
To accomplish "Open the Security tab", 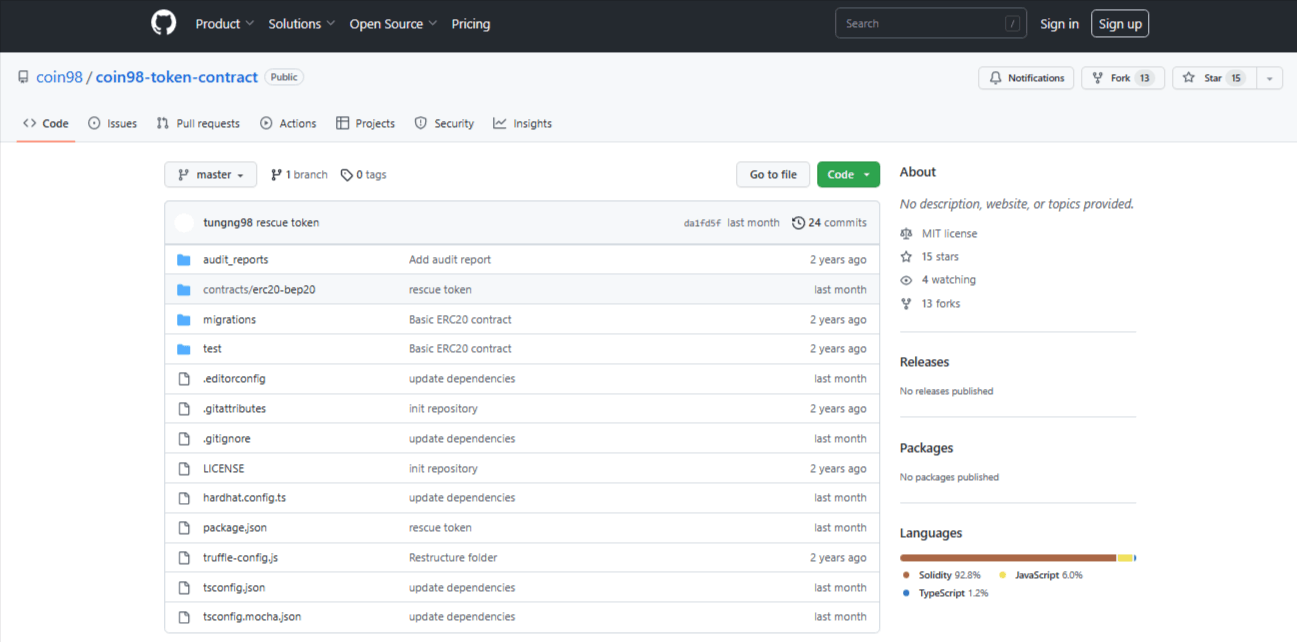I will pos(444,124).
